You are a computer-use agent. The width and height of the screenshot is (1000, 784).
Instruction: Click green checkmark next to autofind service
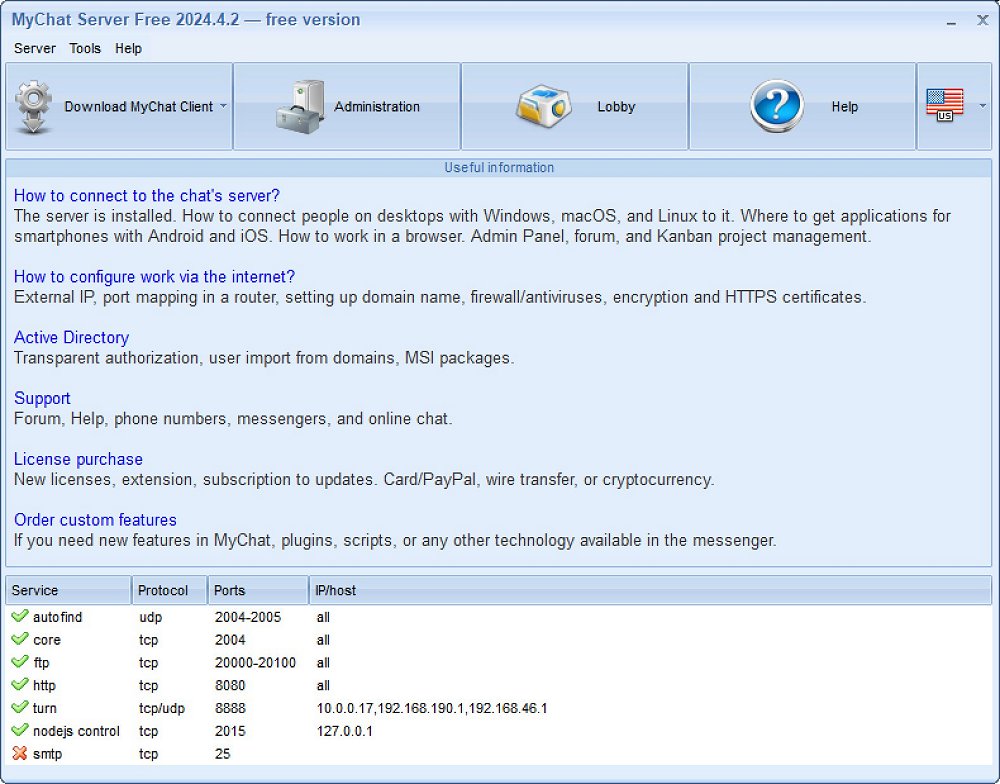19,617
